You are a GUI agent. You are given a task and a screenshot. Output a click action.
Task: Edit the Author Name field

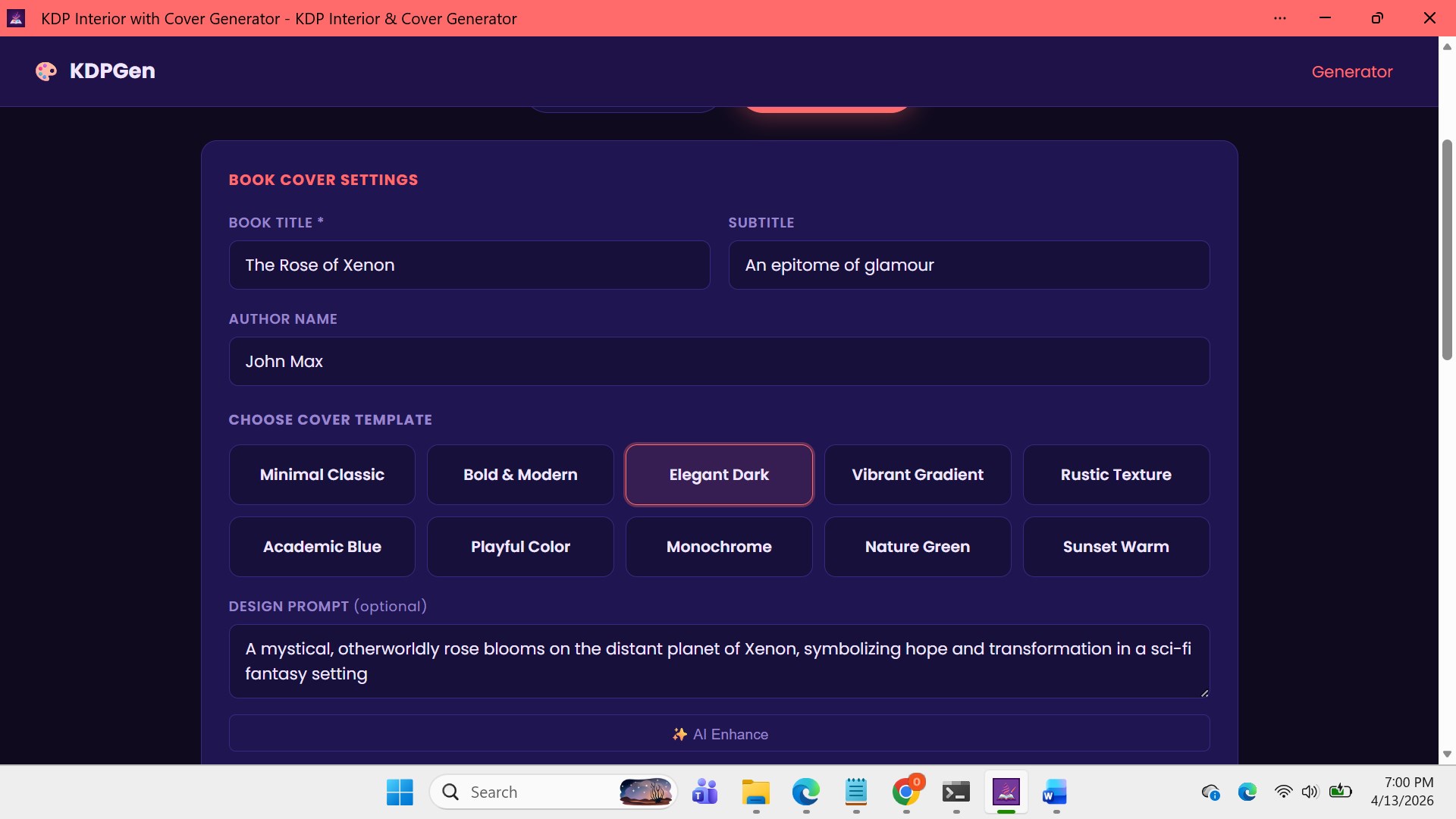coord(719,362)
